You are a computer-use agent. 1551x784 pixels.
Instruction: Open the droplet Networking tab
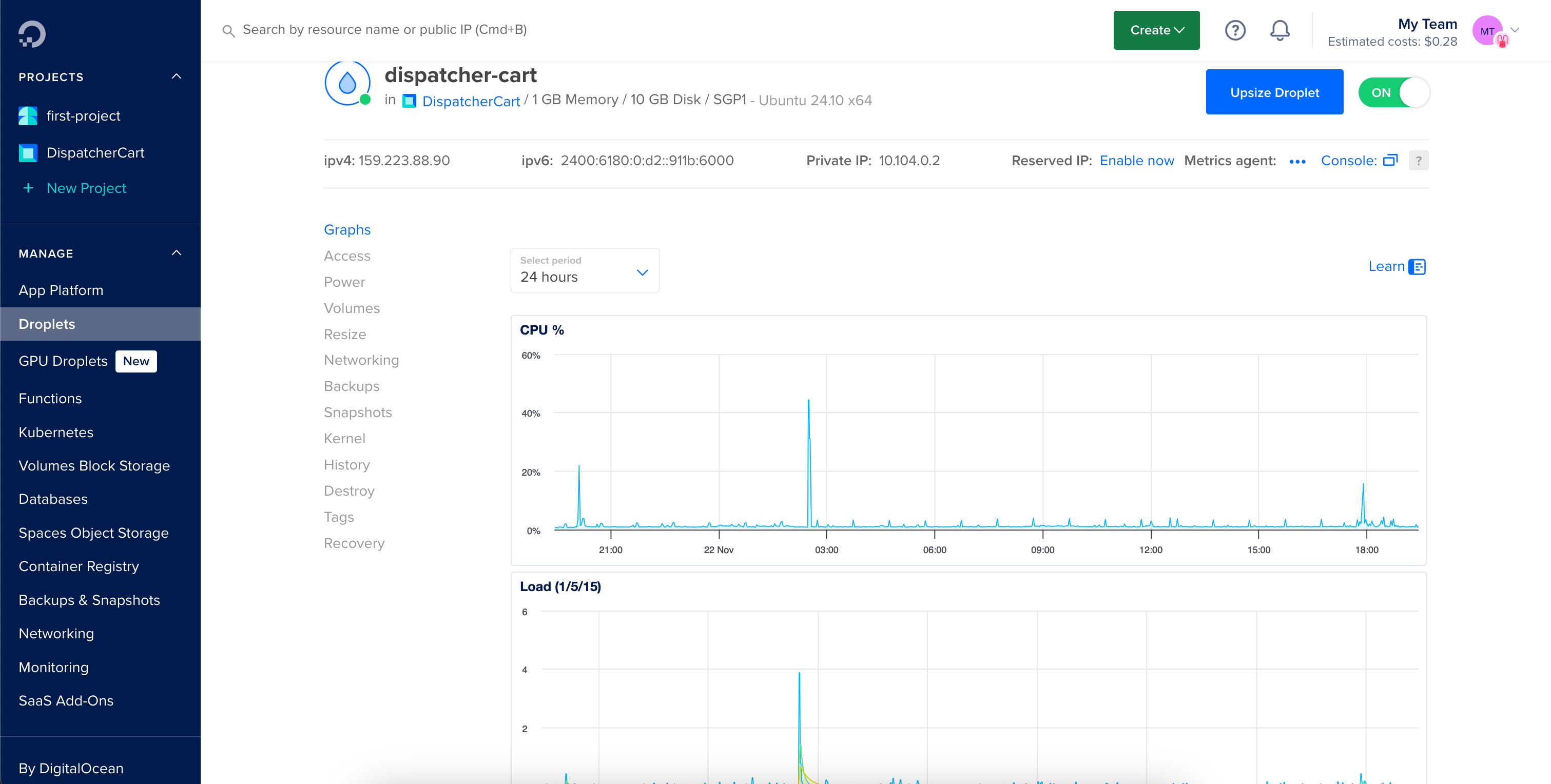pos(361,360)
